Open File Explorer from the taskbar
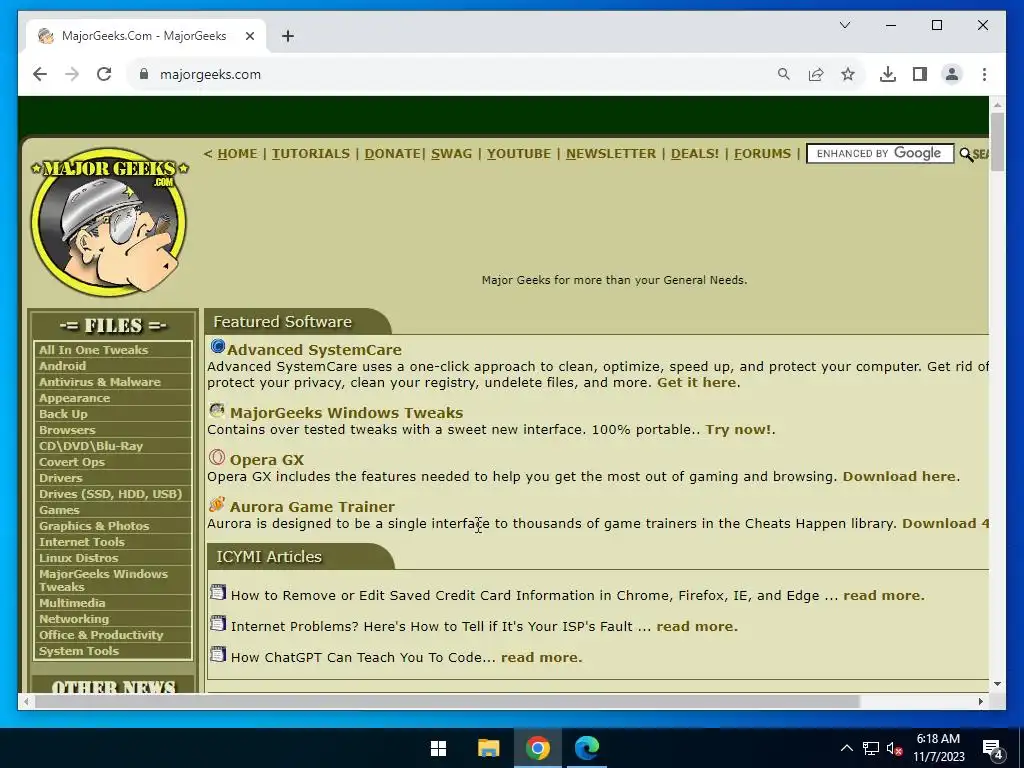Image resolution: width=1024 pixels, height=768 pixels. [488, 748]
